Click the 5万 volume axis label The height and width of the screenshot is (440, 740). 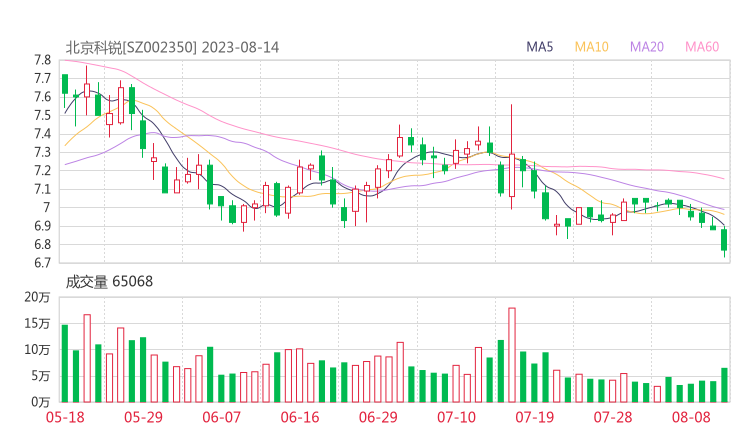pyautogui.click(x=41, y=376)
